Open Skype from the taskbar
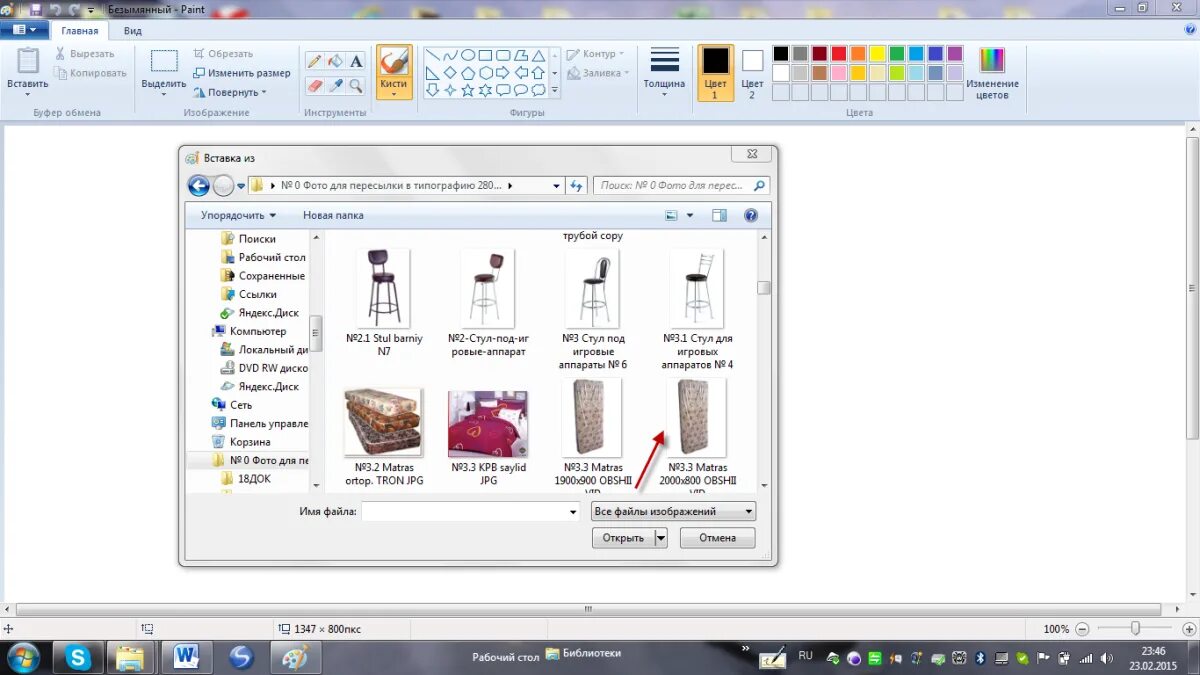 pyautogui.click(x=78, y=657)
